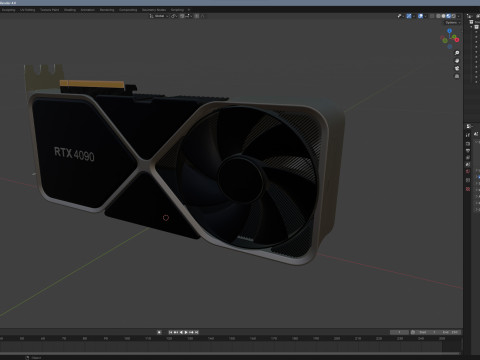Screen dimensions: 480x360
Task: Select material preview viewport shading
Action: click(x=449, y=16)
